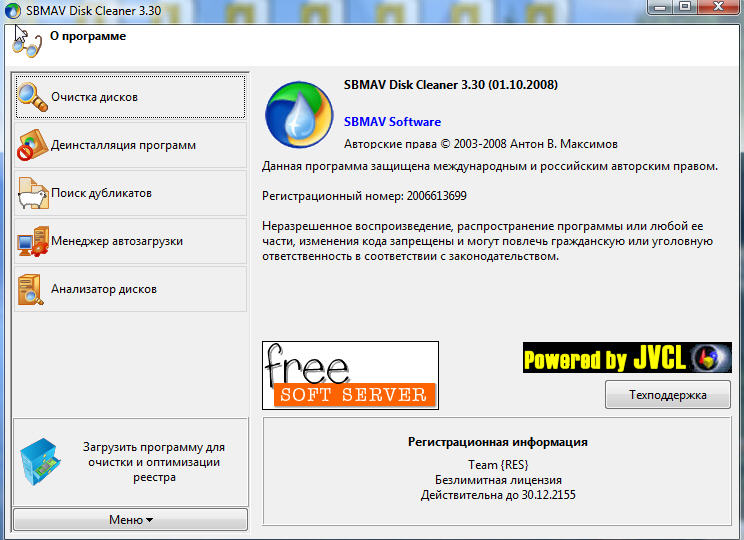Click the Регистрационная информация heading
744x540 pixels.
tap(498, 442)
